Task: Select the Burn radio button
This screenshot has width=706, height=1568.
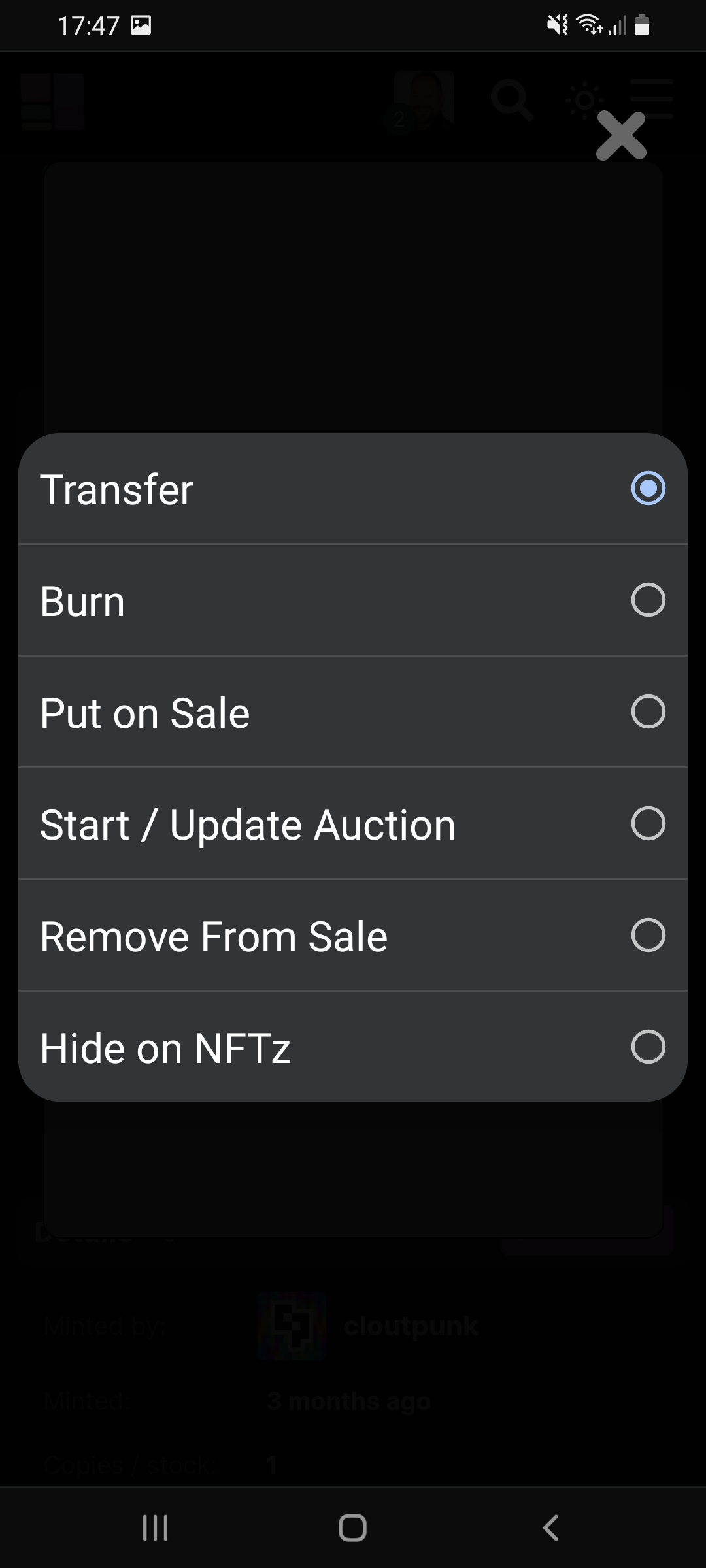Action: [x=648, y=600]
